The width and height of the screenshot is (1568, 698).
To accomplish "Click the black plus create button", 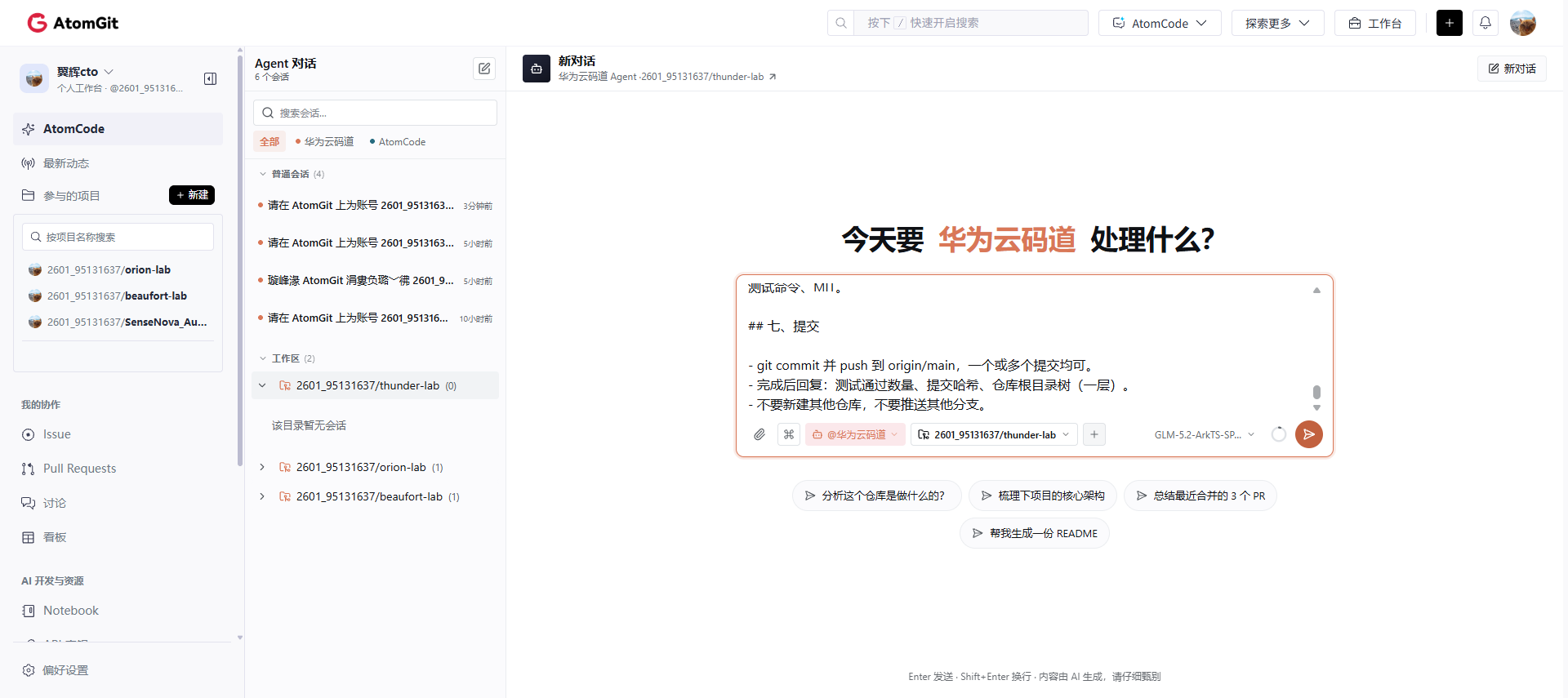I will tap(1449, 23).
